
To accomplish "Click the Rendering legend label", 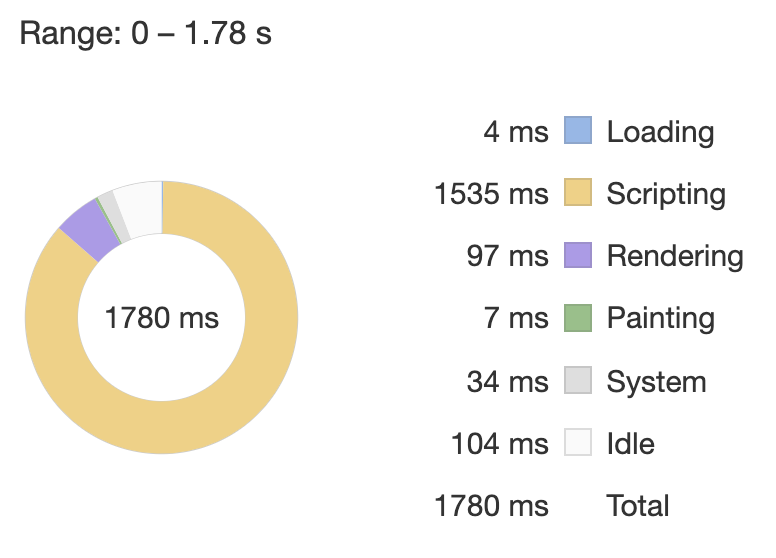I will (x=675, y=257).
